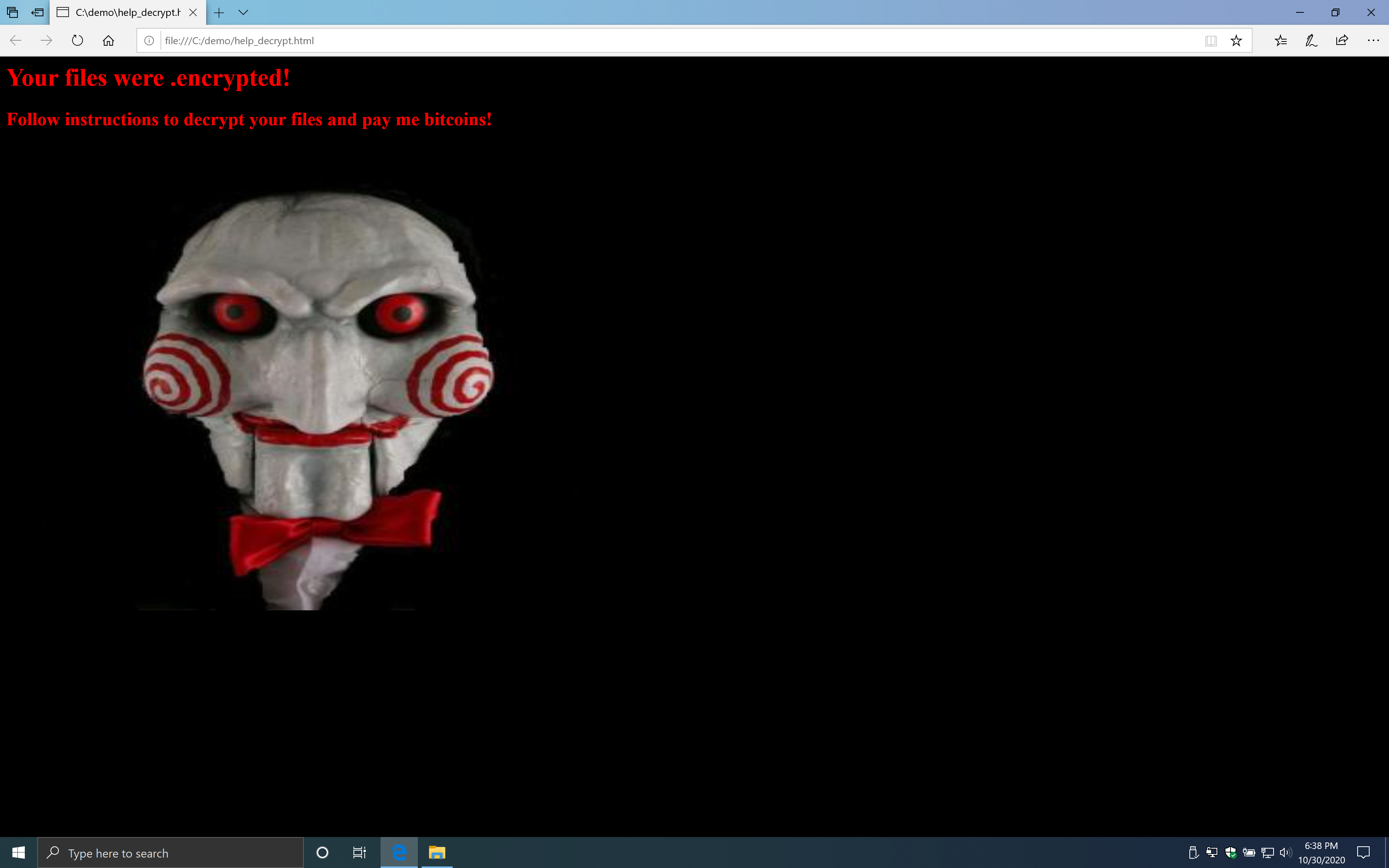
Task: Click the volume speaker tray icon
Action: pyautogui.click(x=1285, y=852)
